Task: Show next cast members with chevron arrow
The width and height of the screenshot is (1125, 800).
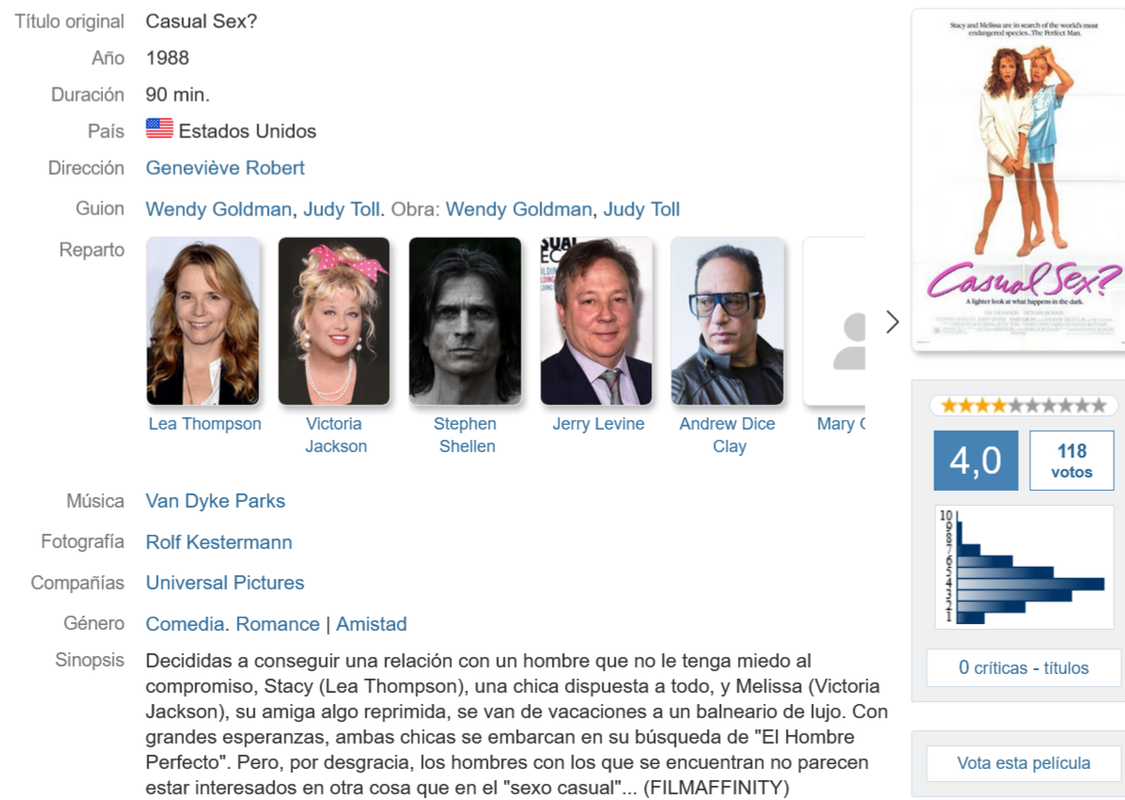Action: (x=892, y=322)
